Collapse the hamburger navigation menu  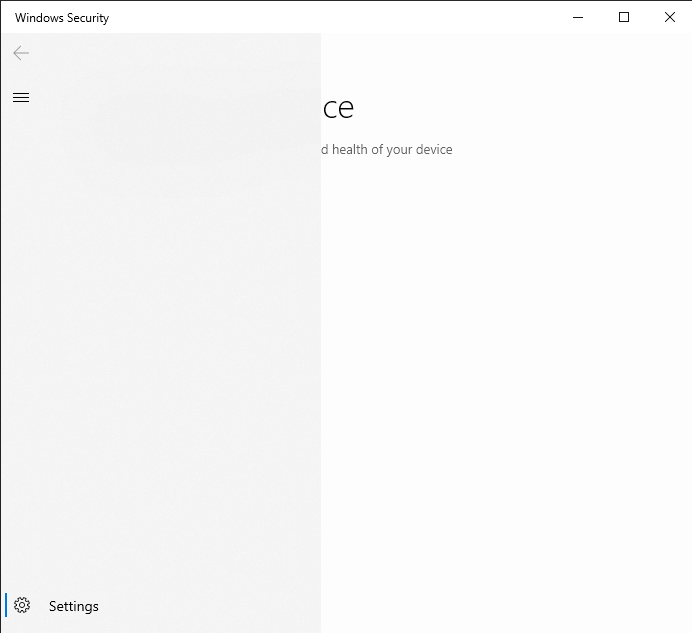pos(21,98)
